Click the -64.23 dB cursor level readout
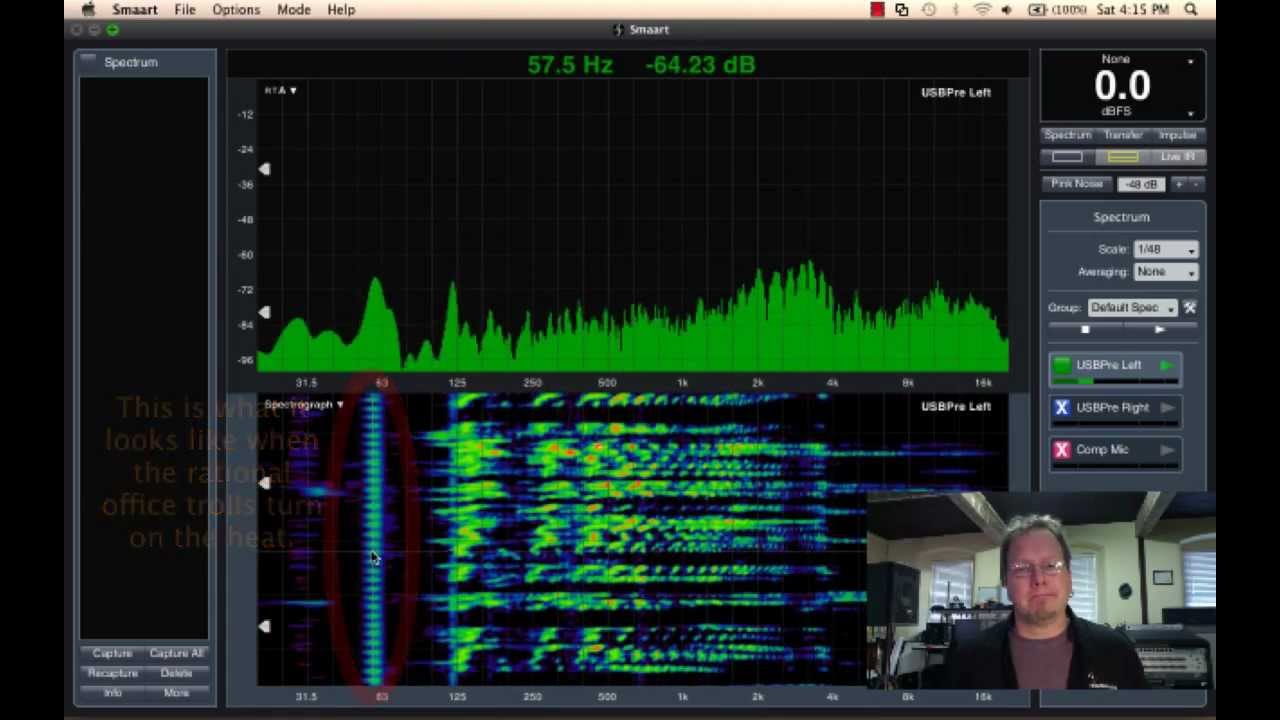This screenshot has height=720, width=1280. point(700,65)
